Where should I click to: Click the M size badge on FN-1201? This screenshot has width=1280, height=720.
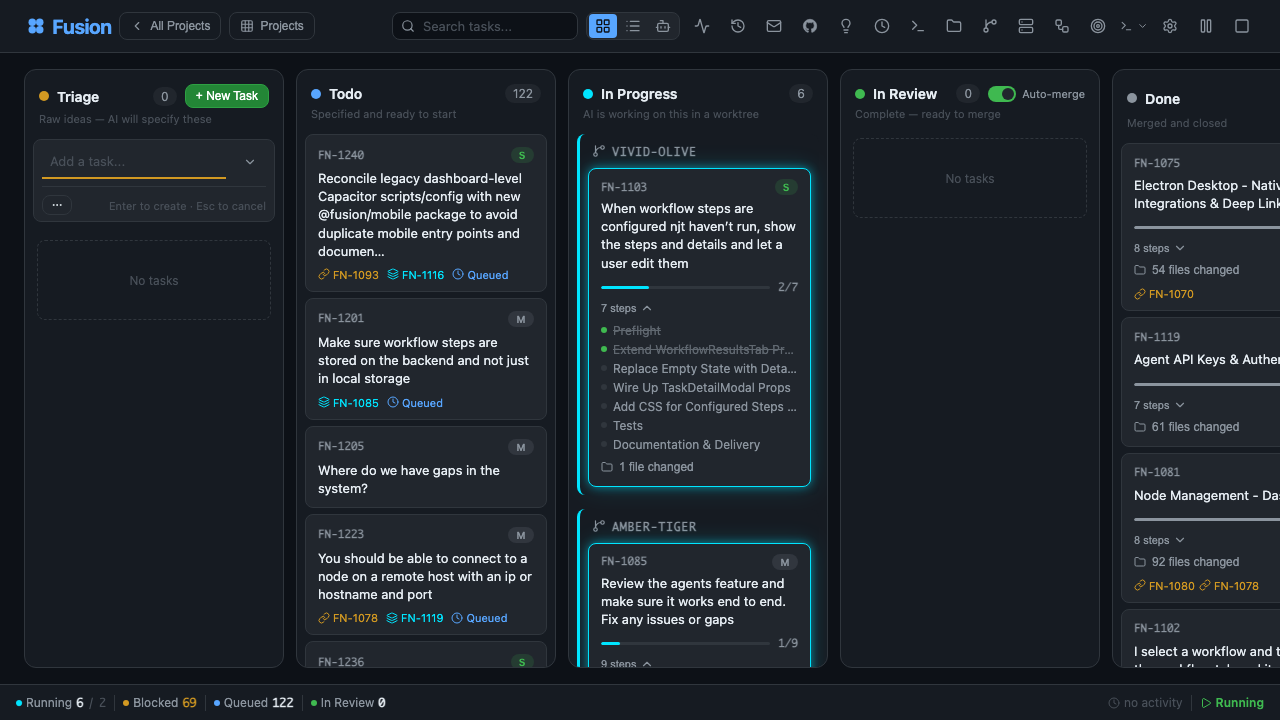tap(520, 319)
